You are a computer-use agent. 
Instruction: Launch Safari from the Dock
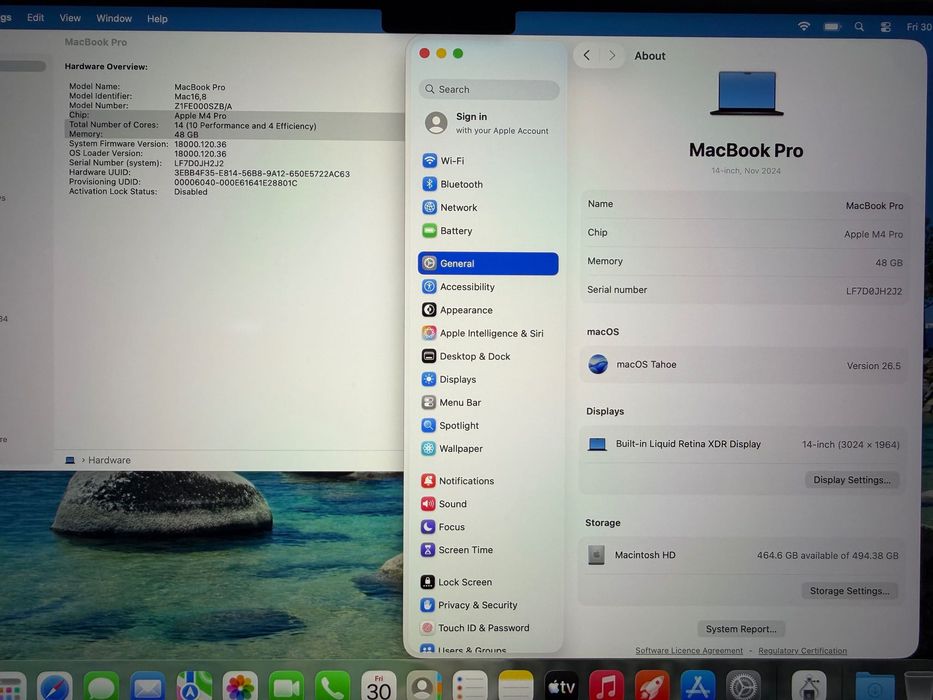[55, 686]
